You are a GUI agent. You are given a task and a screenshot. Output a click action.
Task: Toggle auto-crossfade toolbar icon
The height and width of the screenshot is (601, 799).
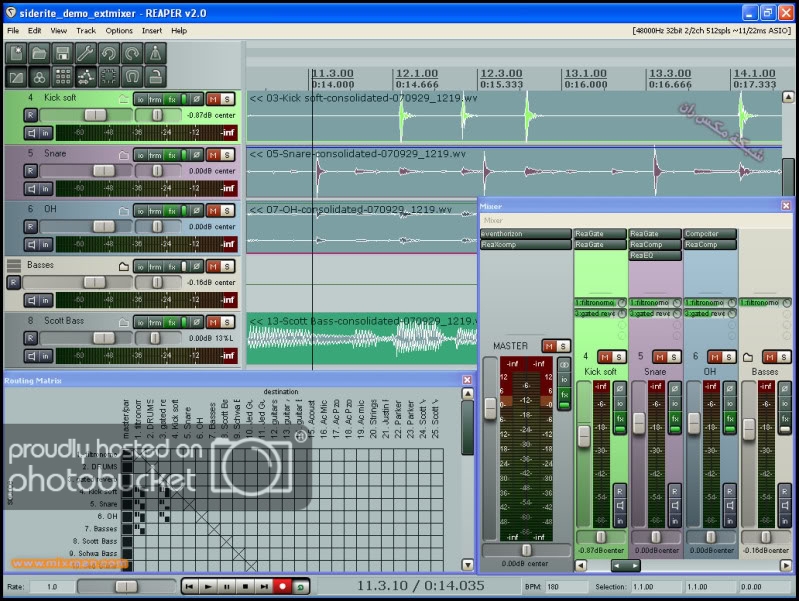point(16,77)
